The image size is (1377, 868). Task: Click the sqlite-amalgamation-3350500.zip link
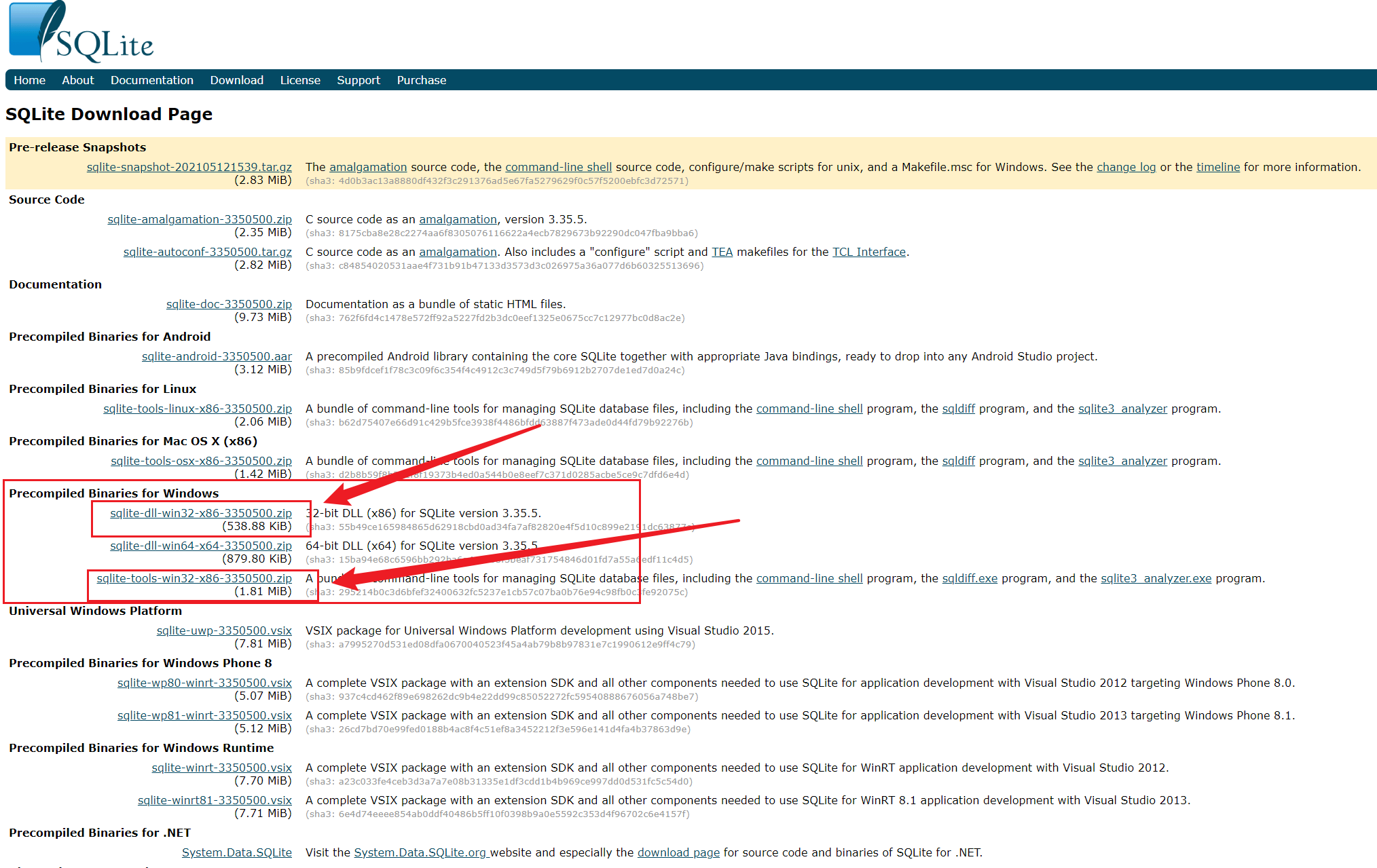coord(199,219)
